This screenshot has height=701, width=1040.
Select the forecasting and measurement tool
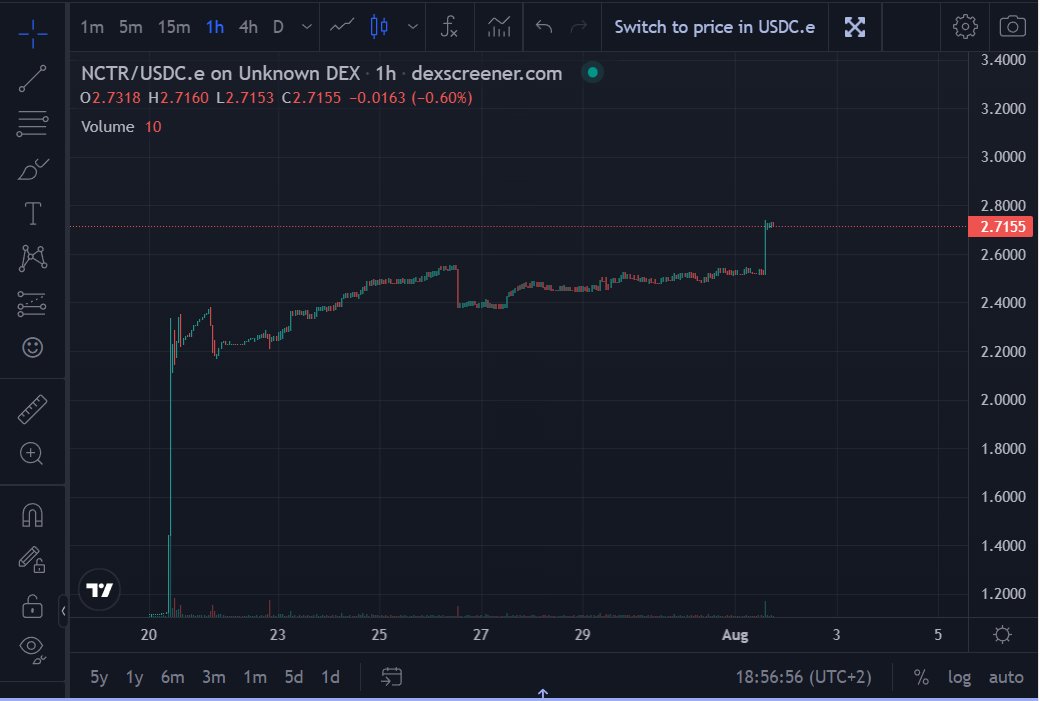[x=32, y=304]
